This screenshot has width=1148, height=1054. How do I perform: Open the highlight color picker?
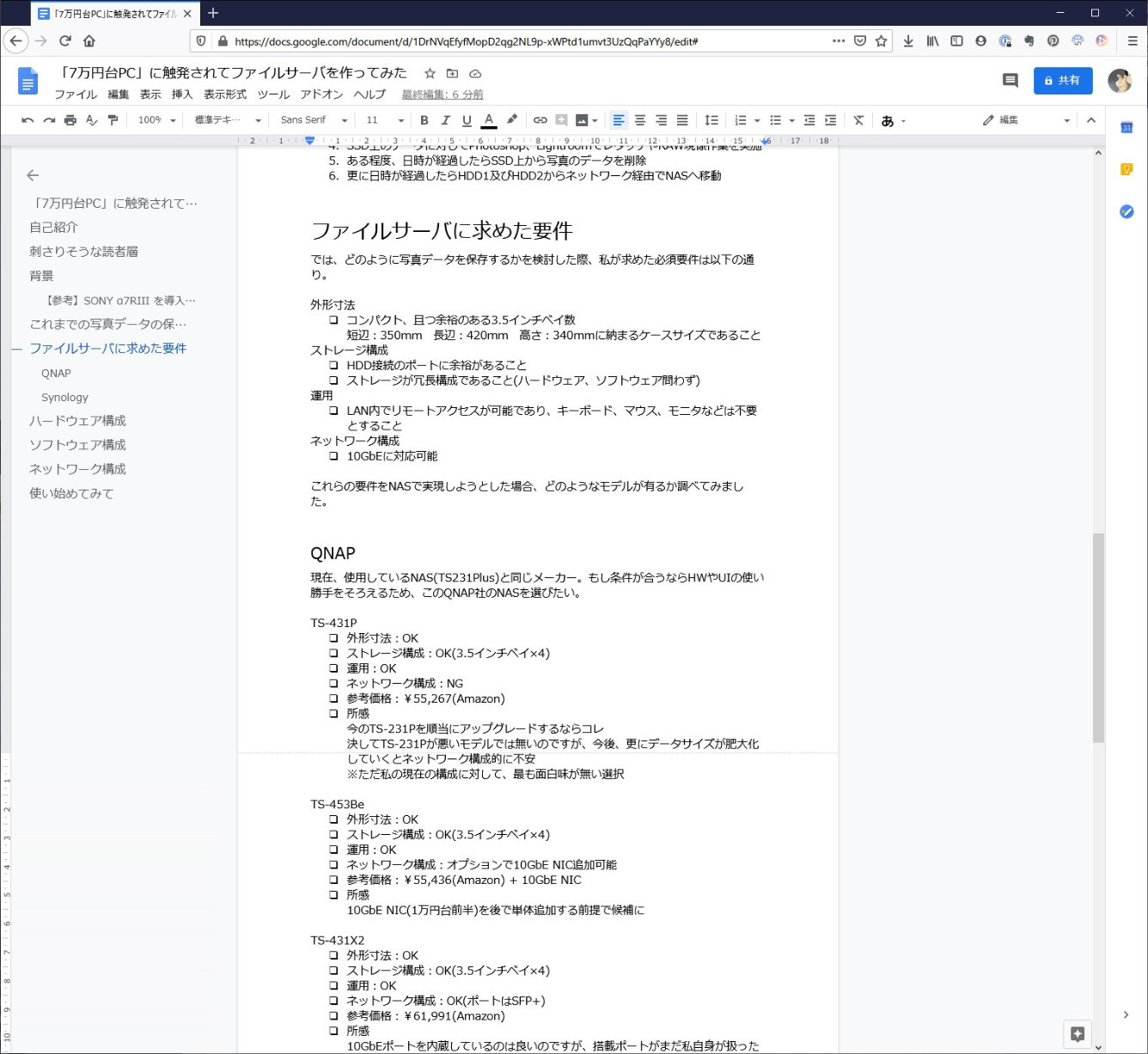[x=512, y=120]
